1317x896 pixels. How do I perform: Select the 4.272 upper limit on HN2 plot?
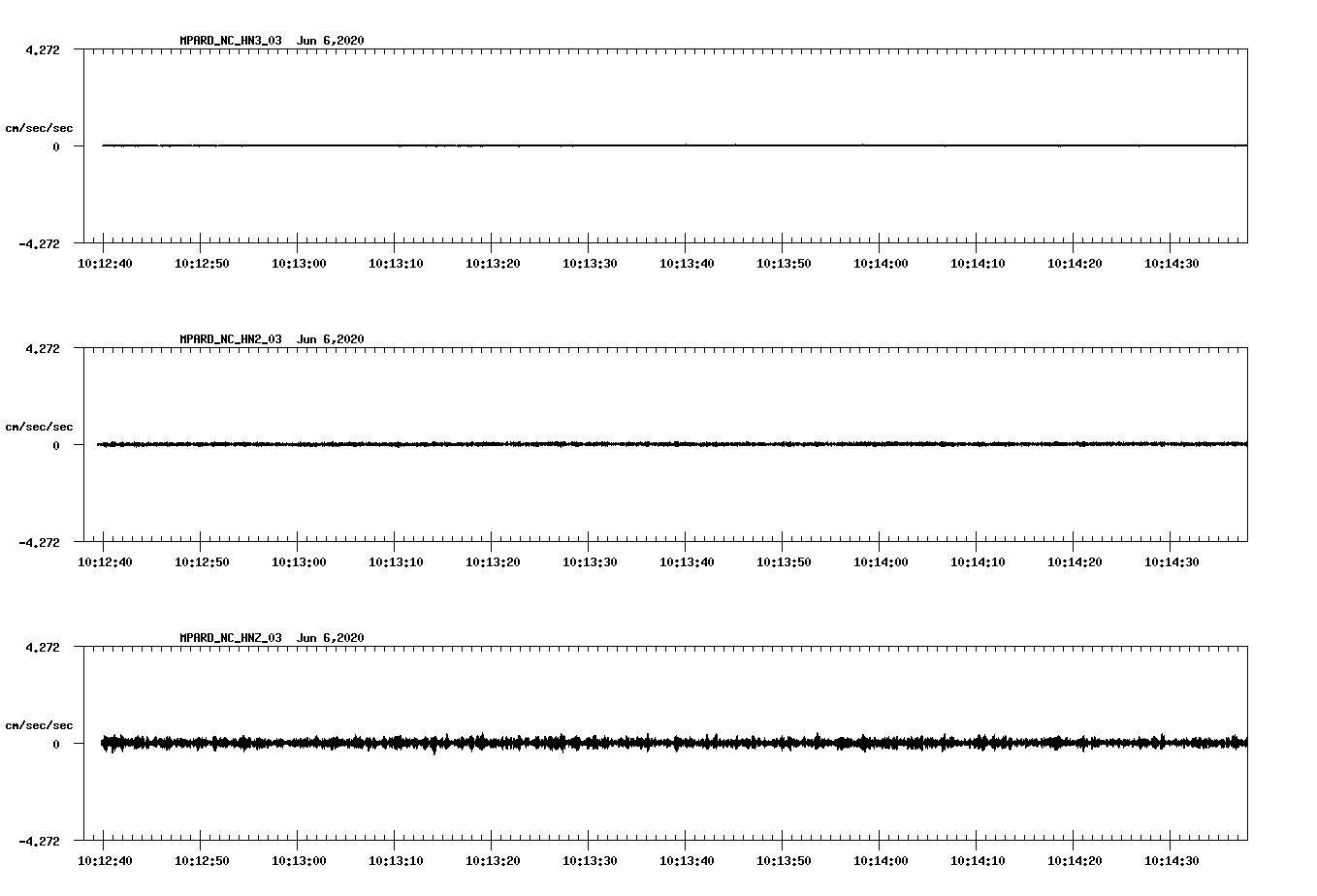point(42,348)
